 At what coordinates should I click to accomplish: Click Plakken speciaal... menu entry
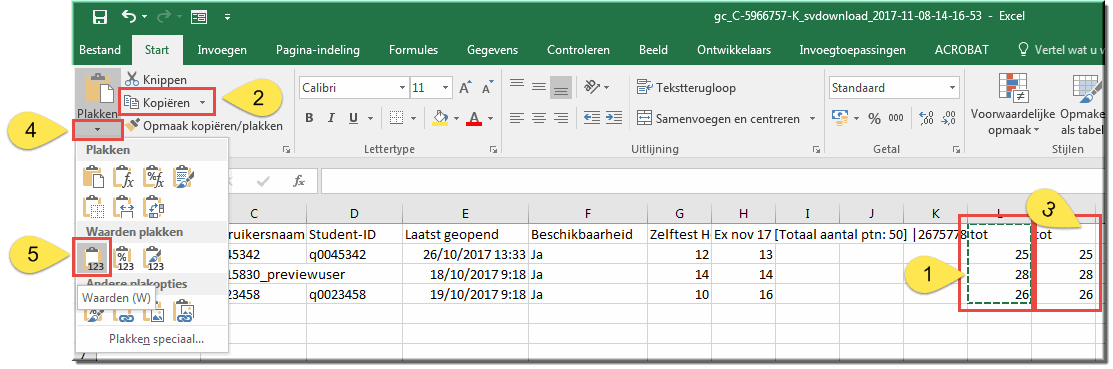156,339
